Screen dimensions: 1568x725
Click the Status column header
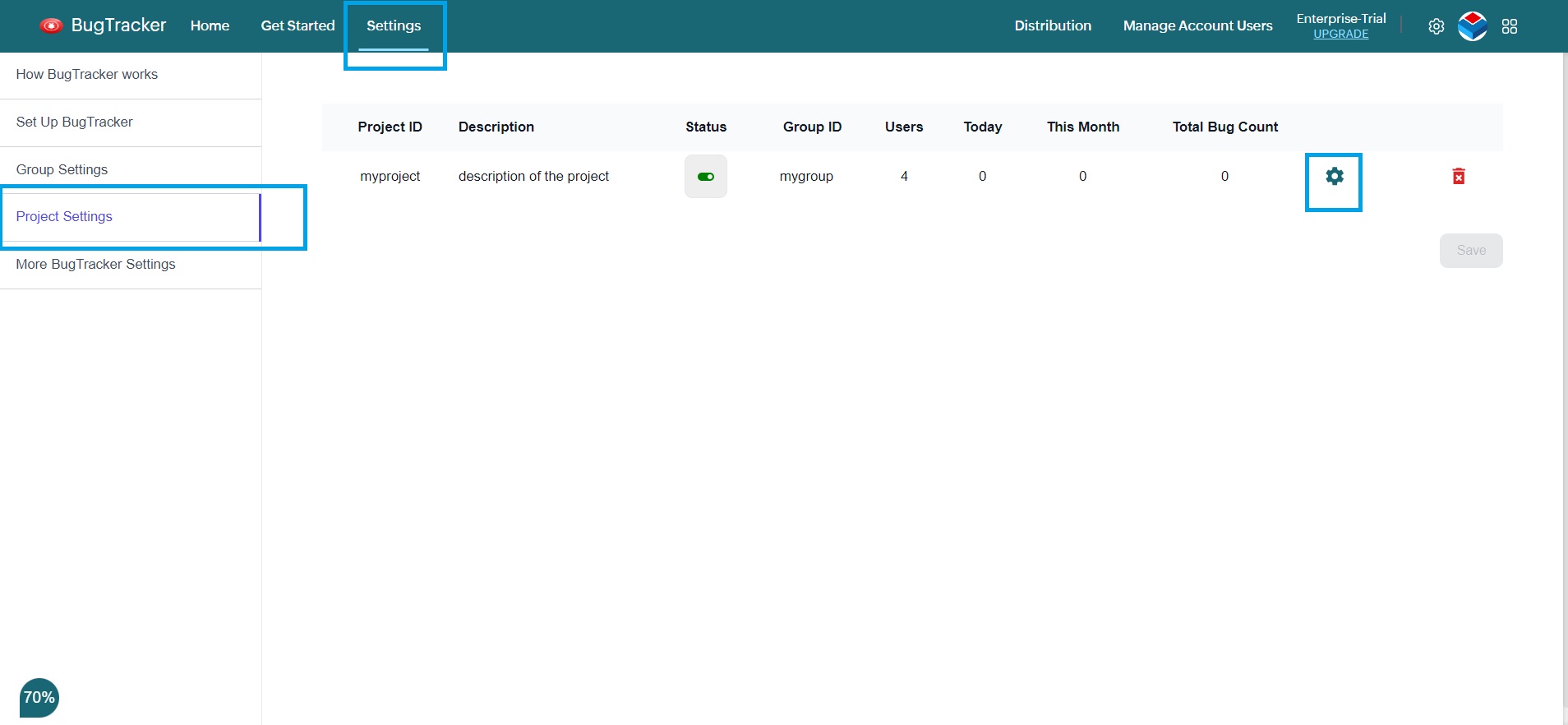[706, 127]
